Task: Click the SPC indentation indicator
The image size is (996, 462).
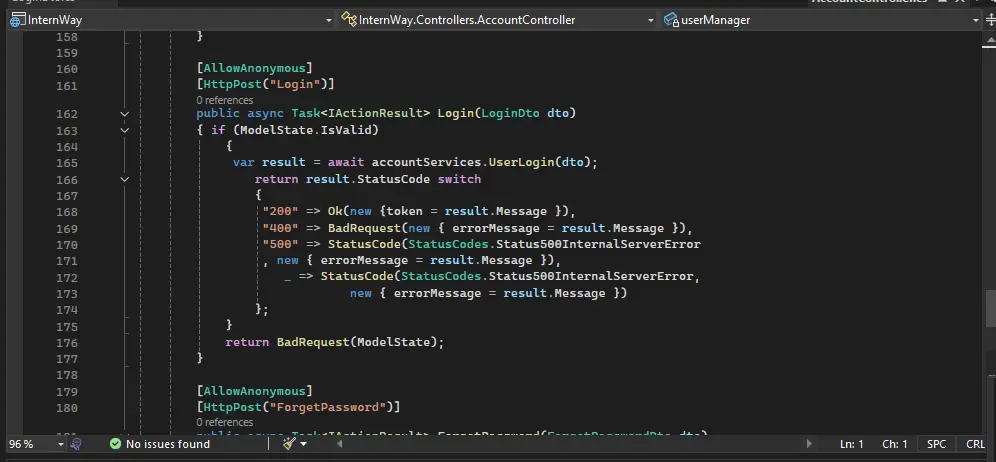Action: 936,444
